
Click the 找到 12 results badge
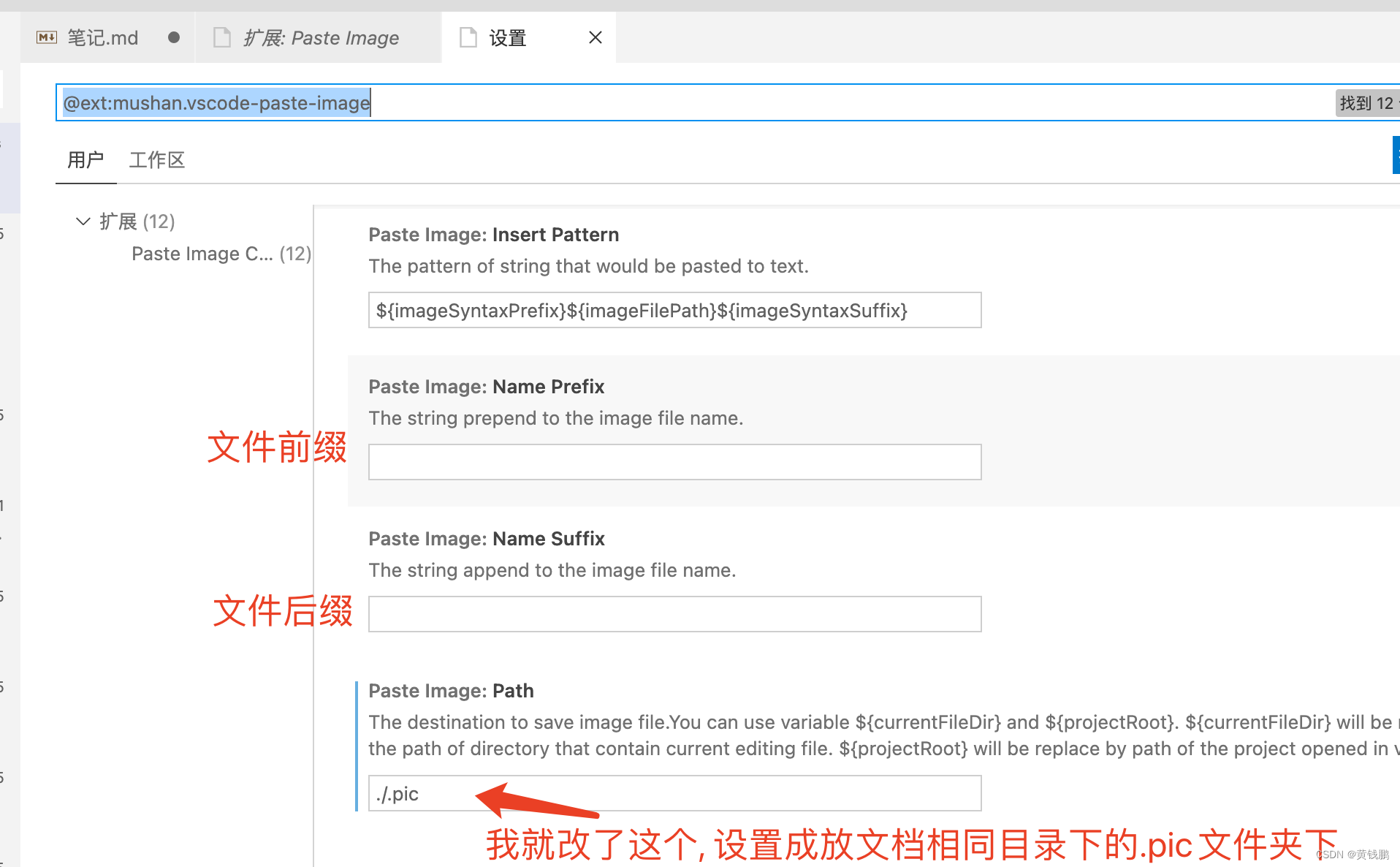coord(1367,103)
